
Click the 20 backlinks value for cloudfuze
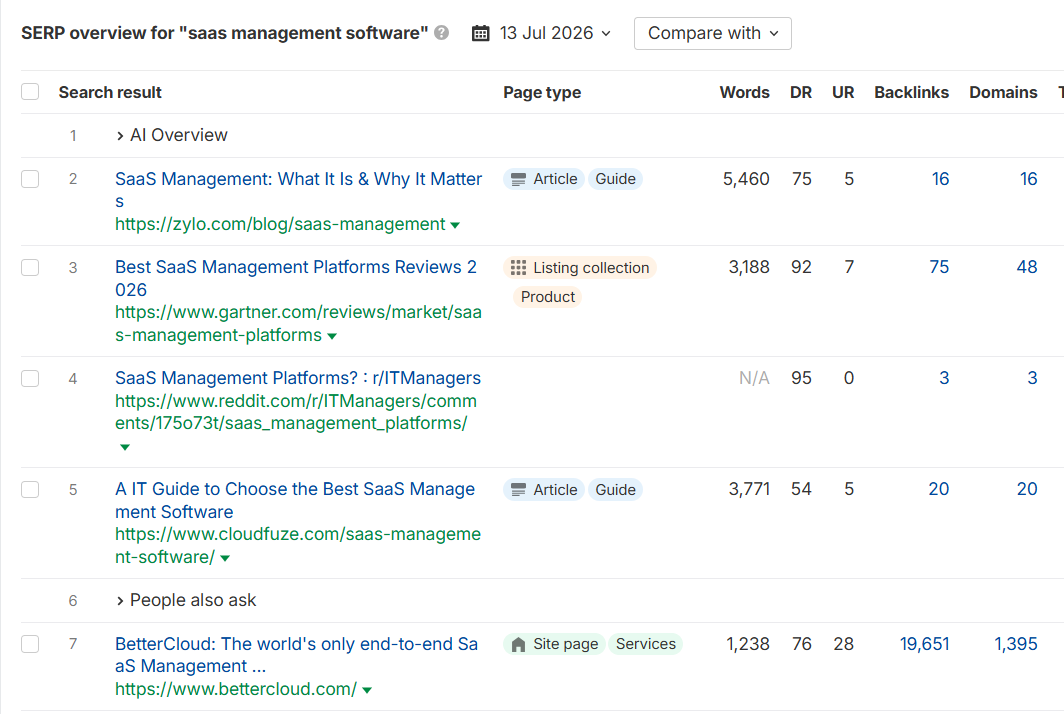pos(938,489)
